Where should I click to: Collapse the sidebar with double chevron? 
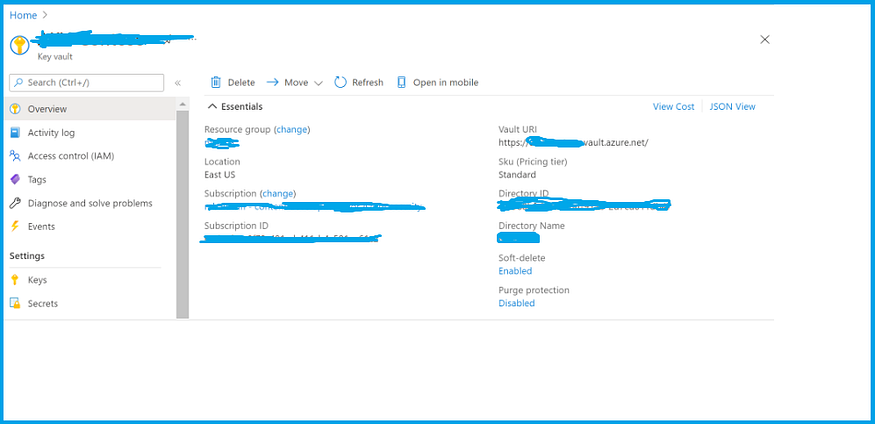[x=177, y=83]
